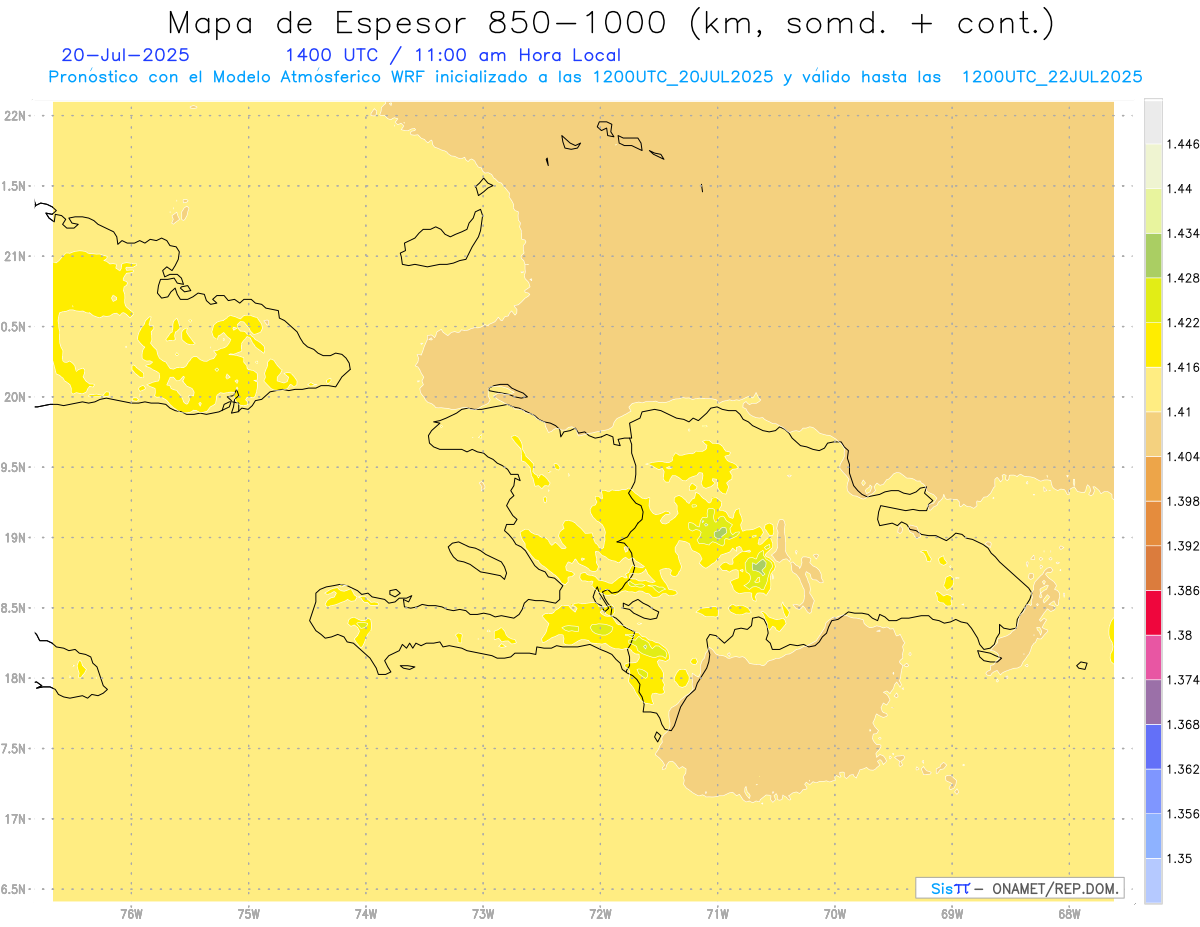Image resolution: width=1200 pixels, height=927 pixels.
Task: Select the legend value '1.356'
Action: [1183, 814]
